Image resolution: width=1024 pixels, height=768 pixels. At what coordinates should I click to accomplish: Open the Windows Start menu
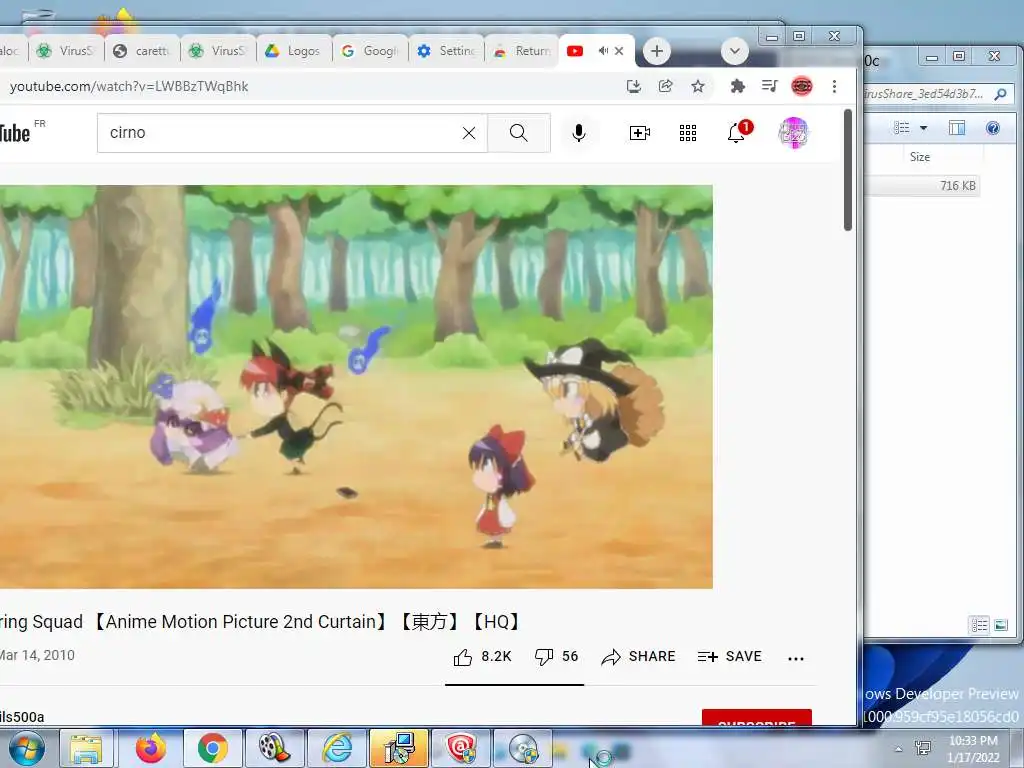pyautogui.click(x=25, y=748)
